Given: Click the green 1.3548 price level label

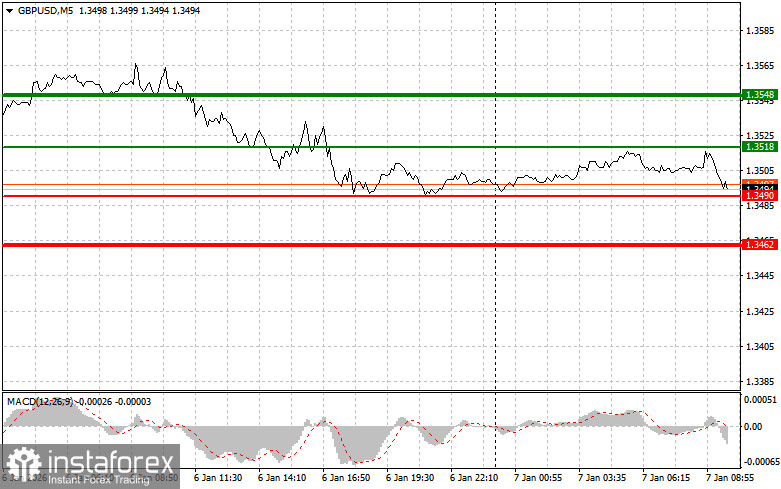Looking at the screenshot, I should (760, 95).
